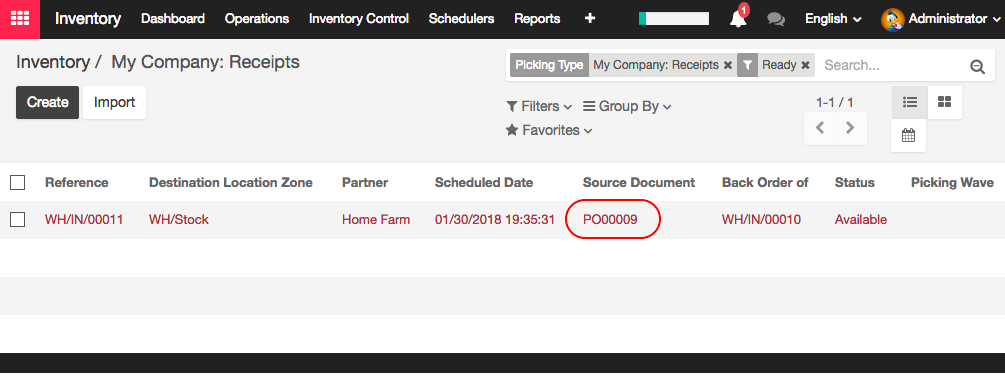Open the conversations chat bubble icon
Image resolution: width=1005 pixels, height=376 pixels.
point(776,19)
